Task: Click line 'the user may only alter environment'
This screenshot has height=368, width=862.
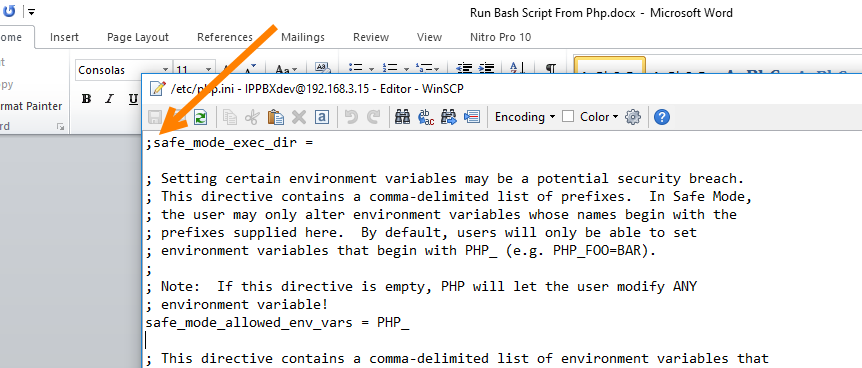Action: tap(441, 215)
